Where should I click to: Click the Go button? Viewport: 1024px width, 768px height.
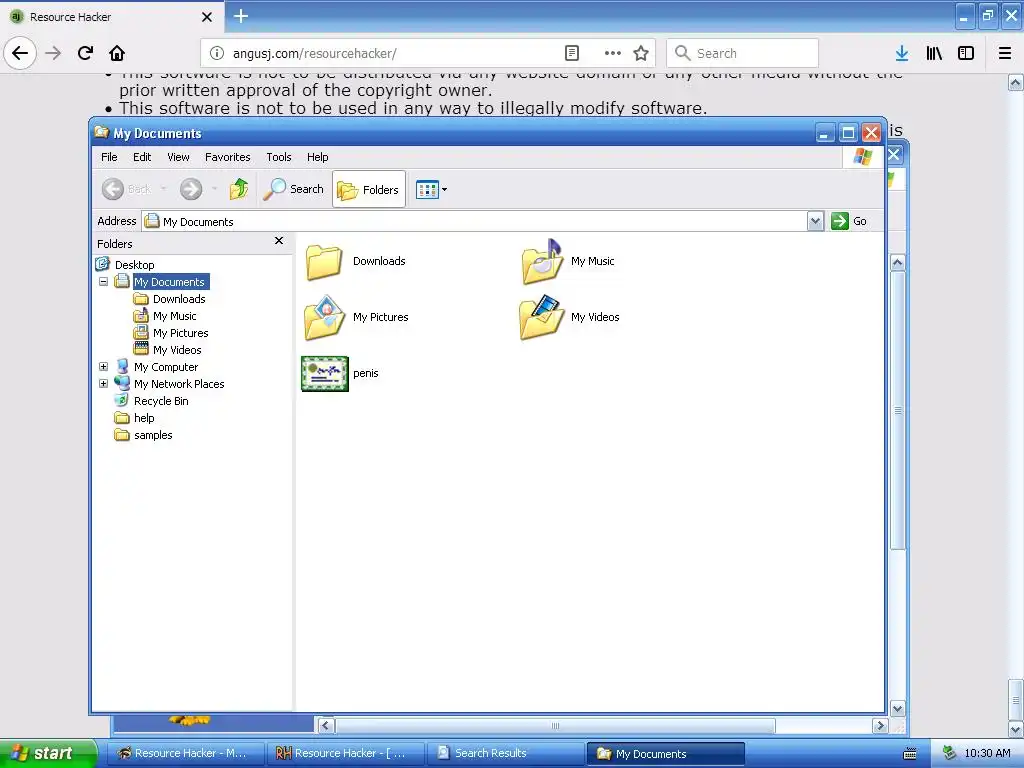[x=849, y=221]
